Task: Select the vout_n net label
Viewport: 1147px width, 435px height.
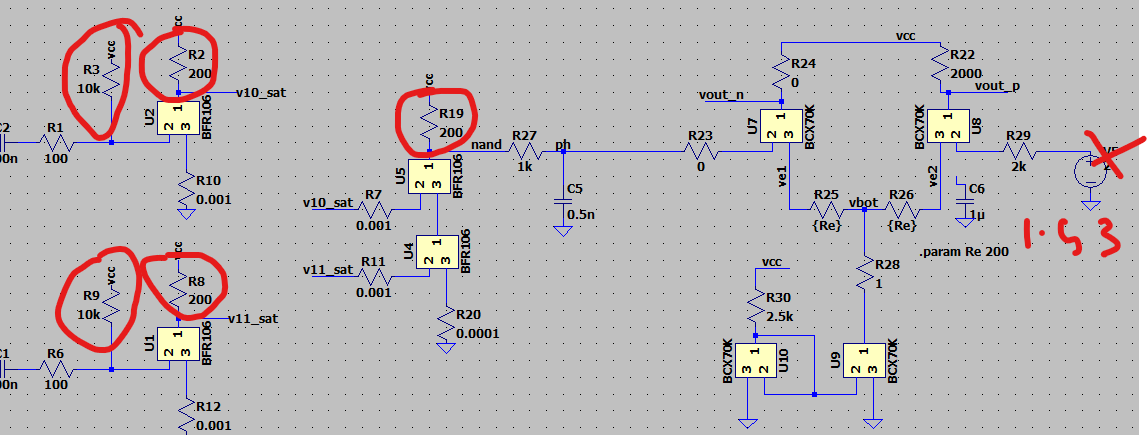Action: (721, 95)
